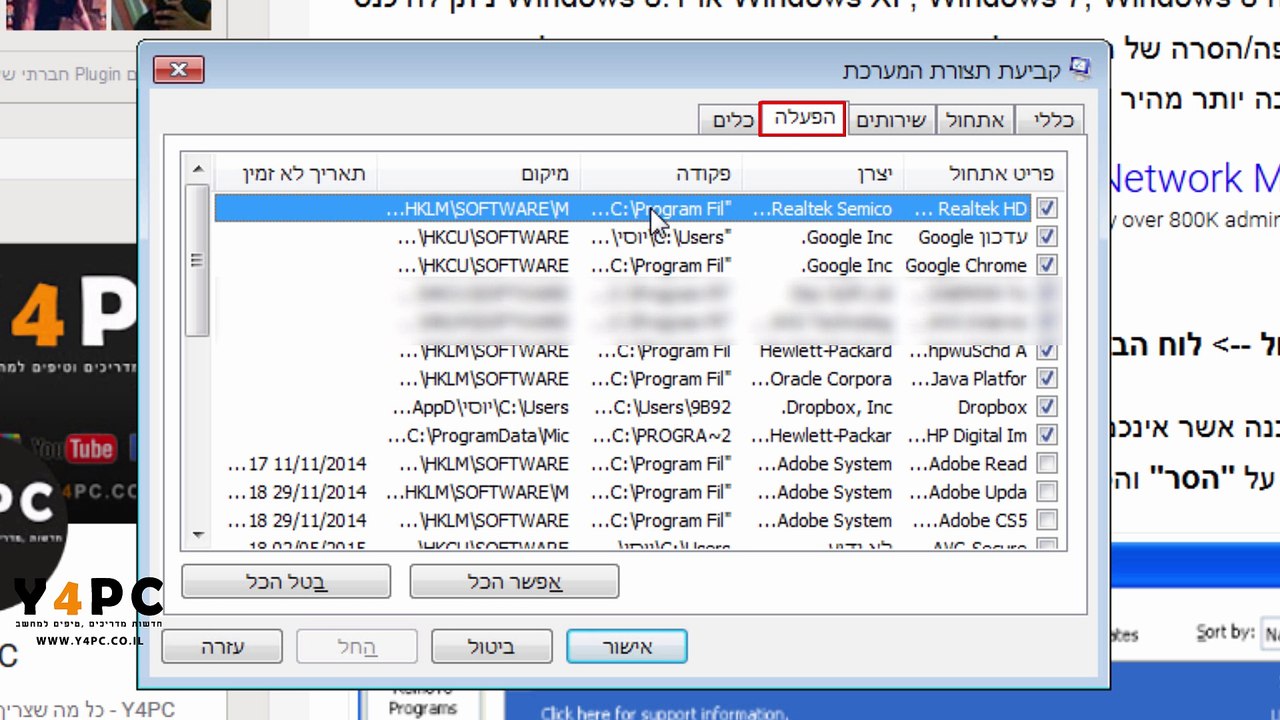Select the Google Inc cell in Chrome row
This screenshot has height=720, width=1280.
[x=847, y=265]
